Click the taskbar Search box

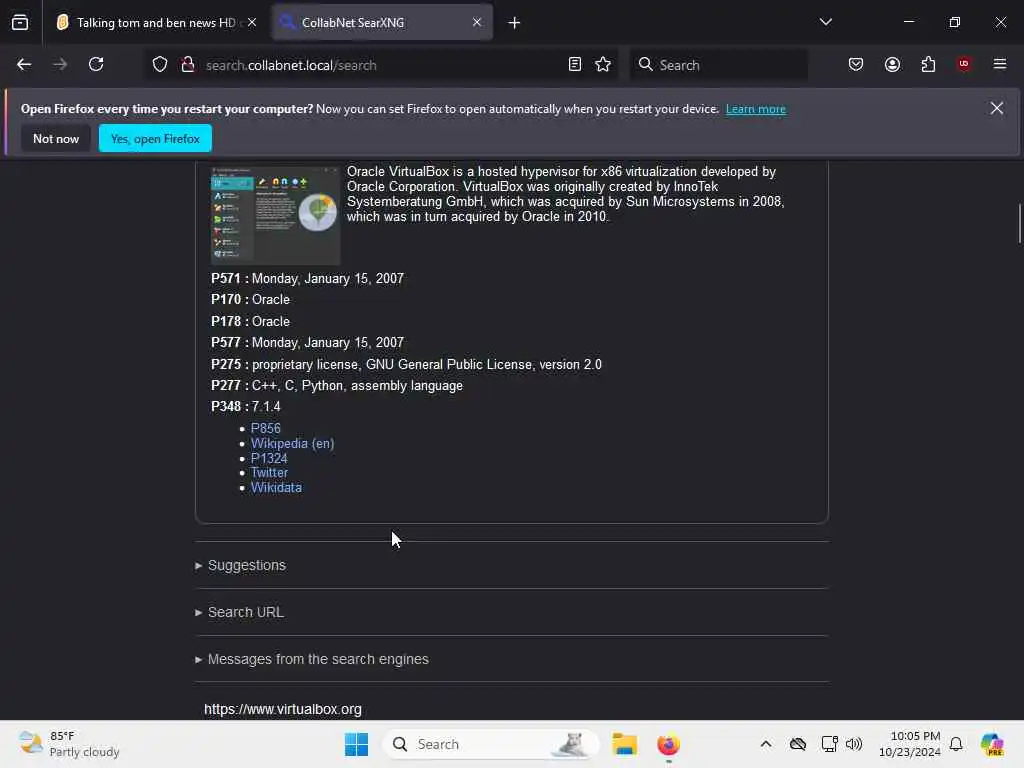[x=491, y=744]
